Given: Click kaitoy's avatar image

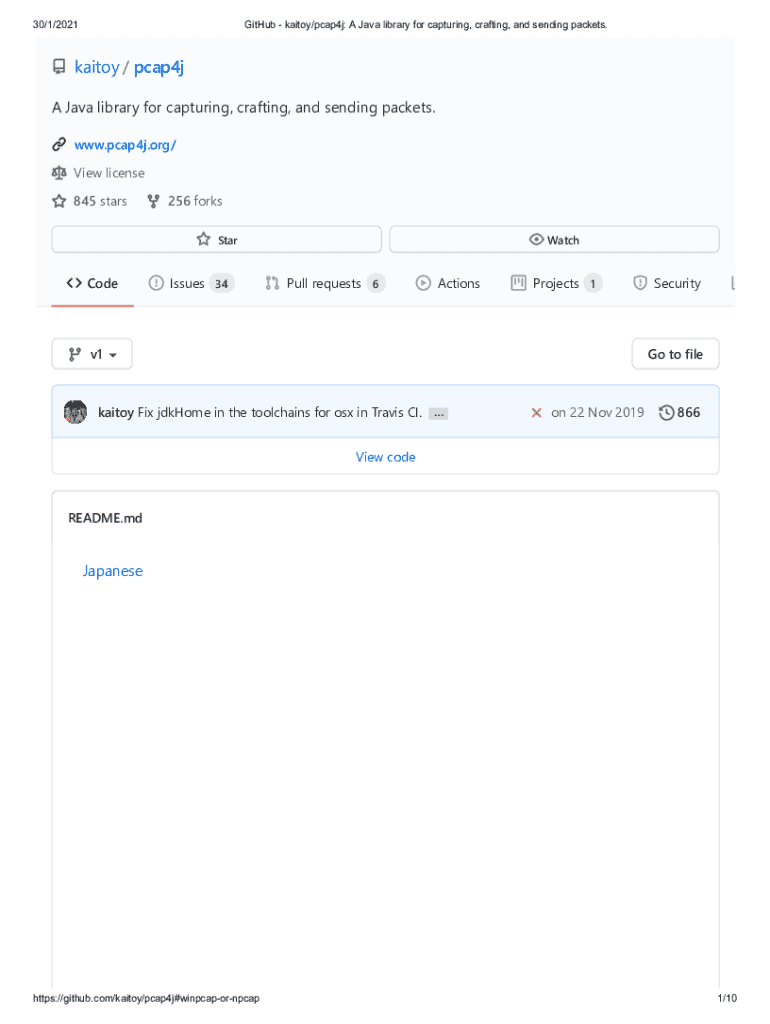Looking at the screenshot, I should pyautogui.click(x=75, y=412).
